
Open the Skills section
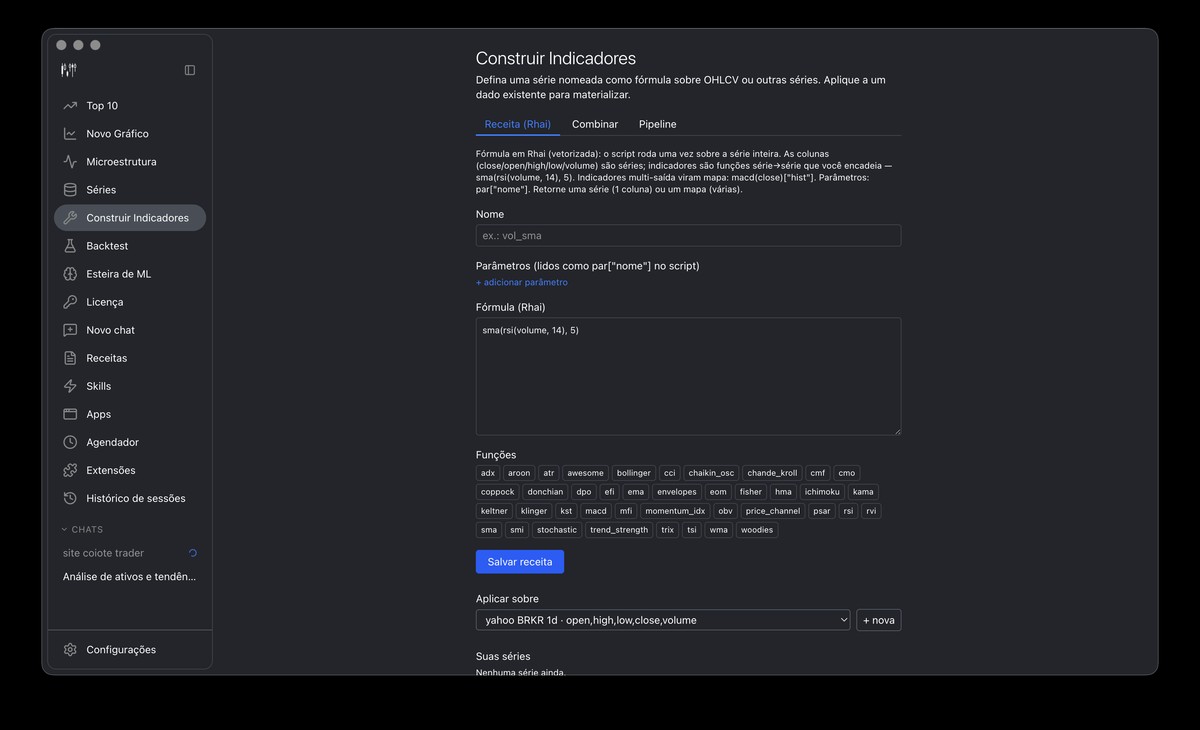[x=130, y=386]
